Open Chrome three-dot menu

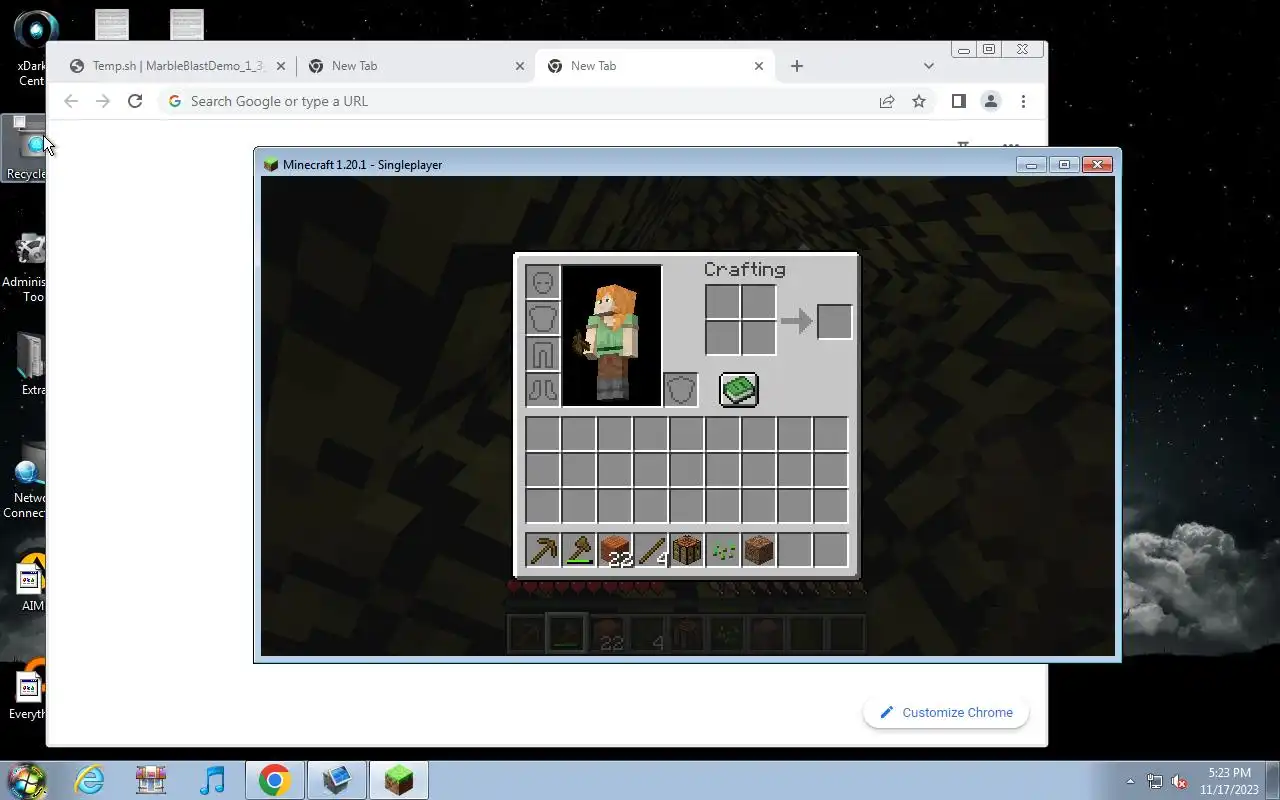pos(1023,101)
